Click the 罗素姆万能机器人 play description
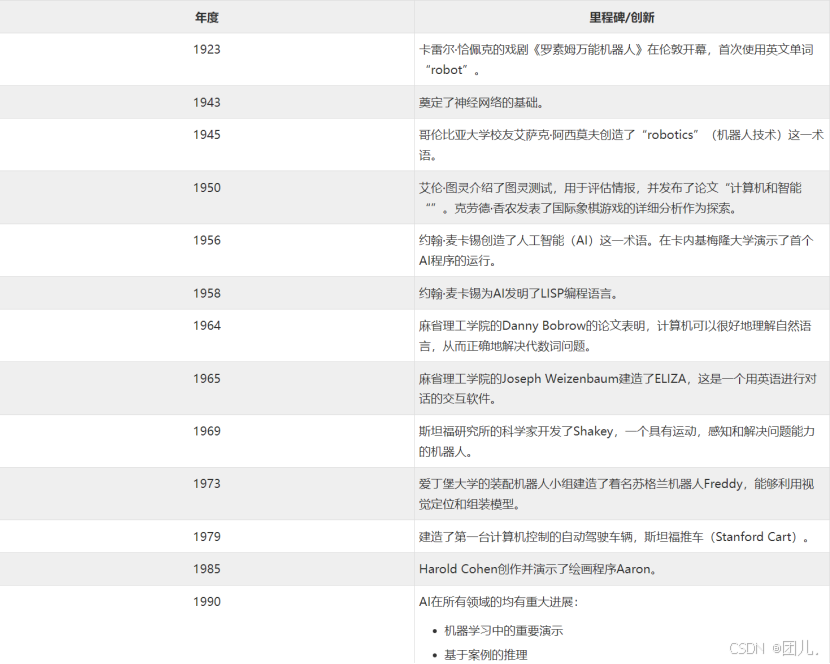The width and height of the screenshot is (830, 664). click(x=616, y=59)
